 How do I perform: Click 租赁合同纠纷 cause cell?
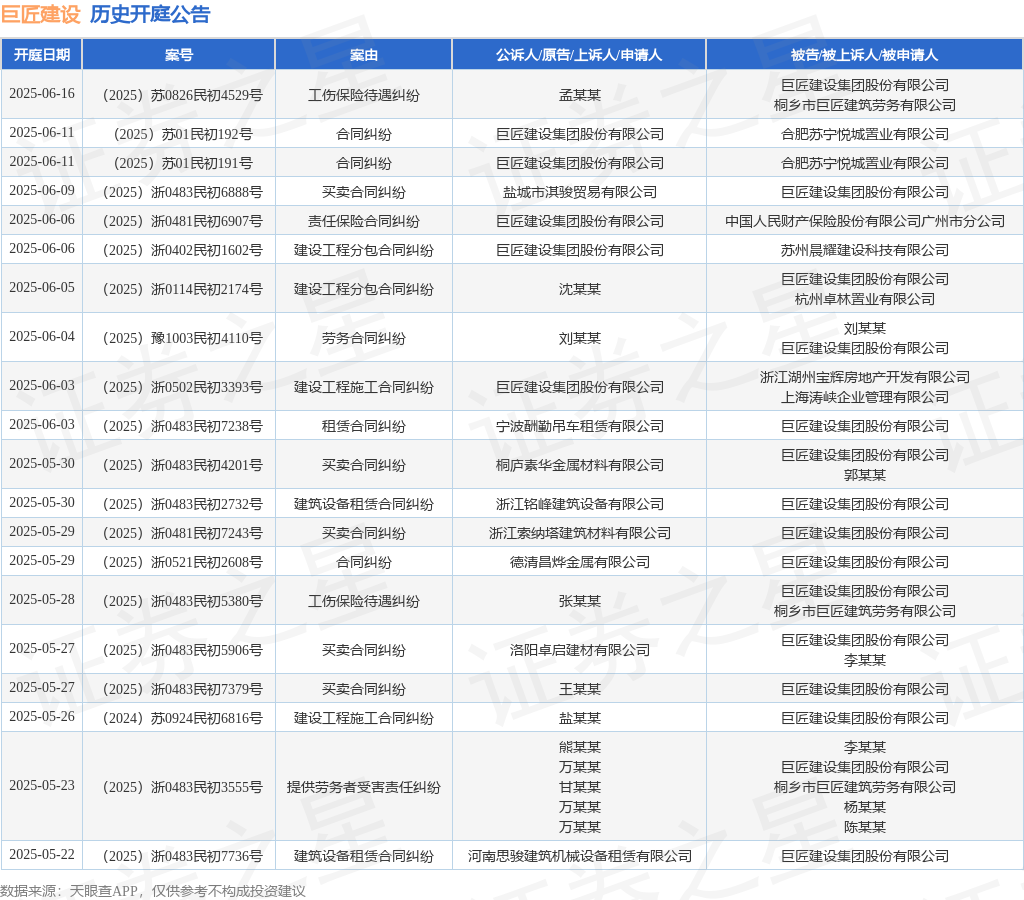click(x=364, y=426)
